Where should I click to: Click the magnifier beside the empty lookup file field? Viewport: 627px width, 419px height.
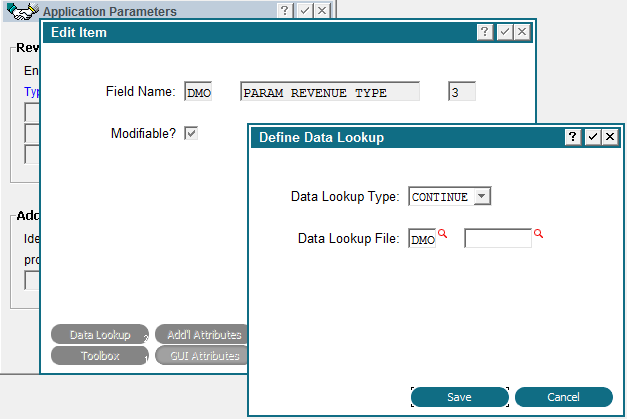coord(538,233)
